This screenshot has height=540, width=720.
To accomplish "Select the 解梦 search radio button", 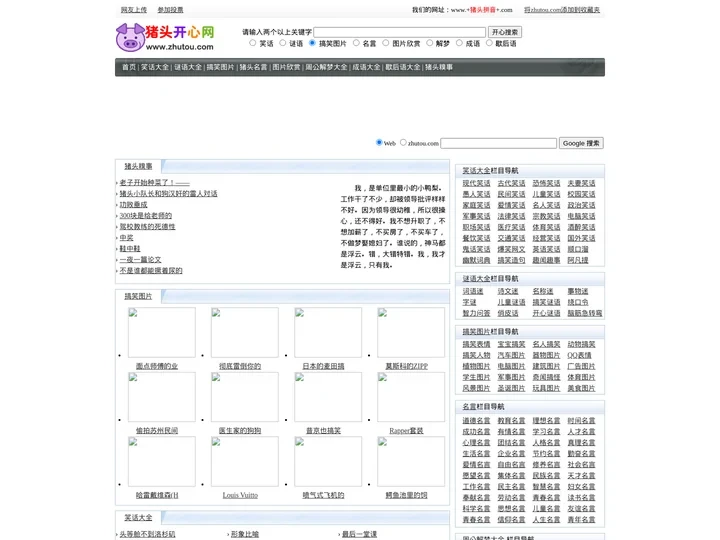I will point(429,43).
